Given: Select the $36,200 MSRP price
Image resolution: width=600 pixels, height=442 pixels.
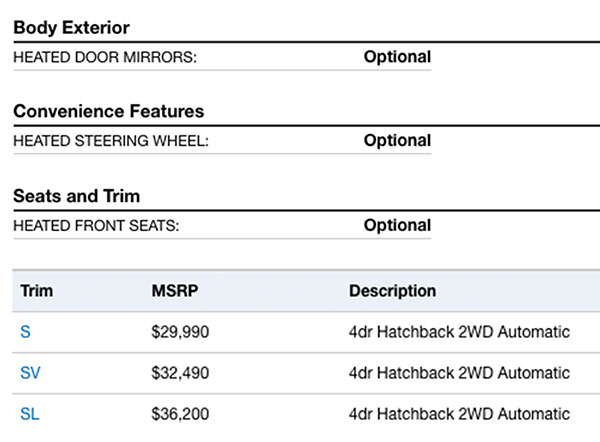Looking at the screenshot, I should tap(180, 414).
